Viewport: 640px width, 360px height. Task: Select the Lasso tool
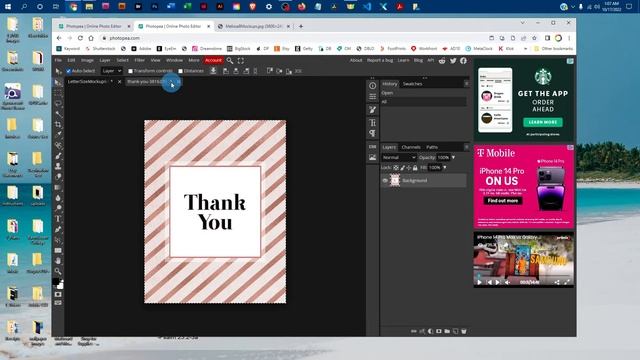tap(58, 103)
